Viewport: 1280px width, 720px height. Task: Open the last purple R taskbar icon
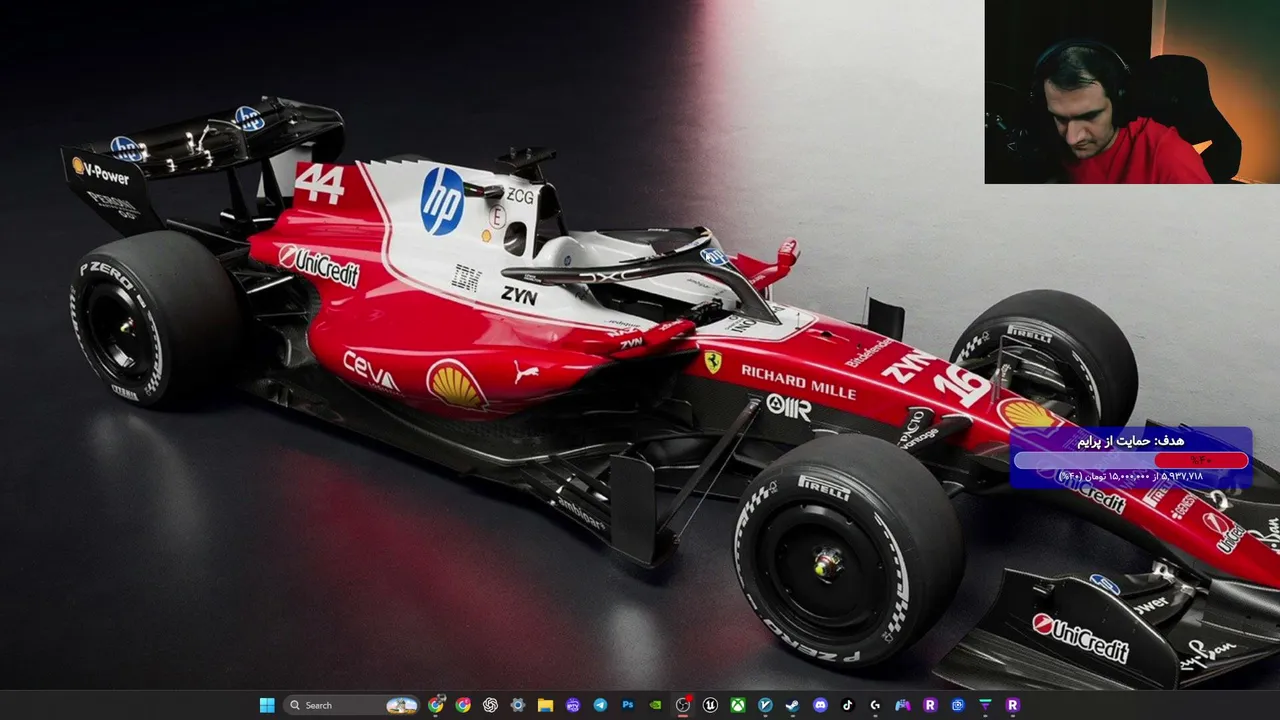pos(1013,705)
